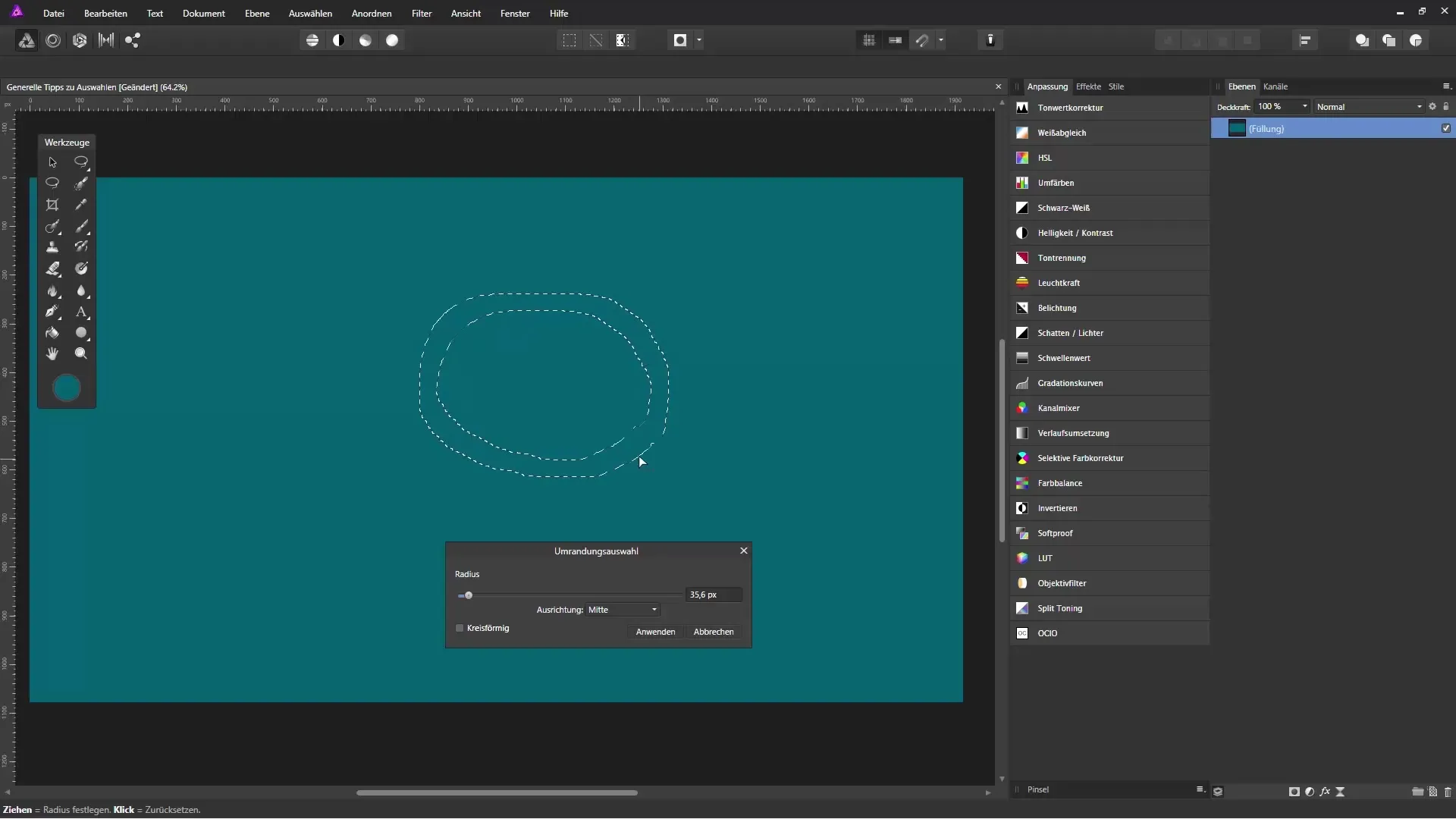Switch to the Stile tab

coord(1116,86)
